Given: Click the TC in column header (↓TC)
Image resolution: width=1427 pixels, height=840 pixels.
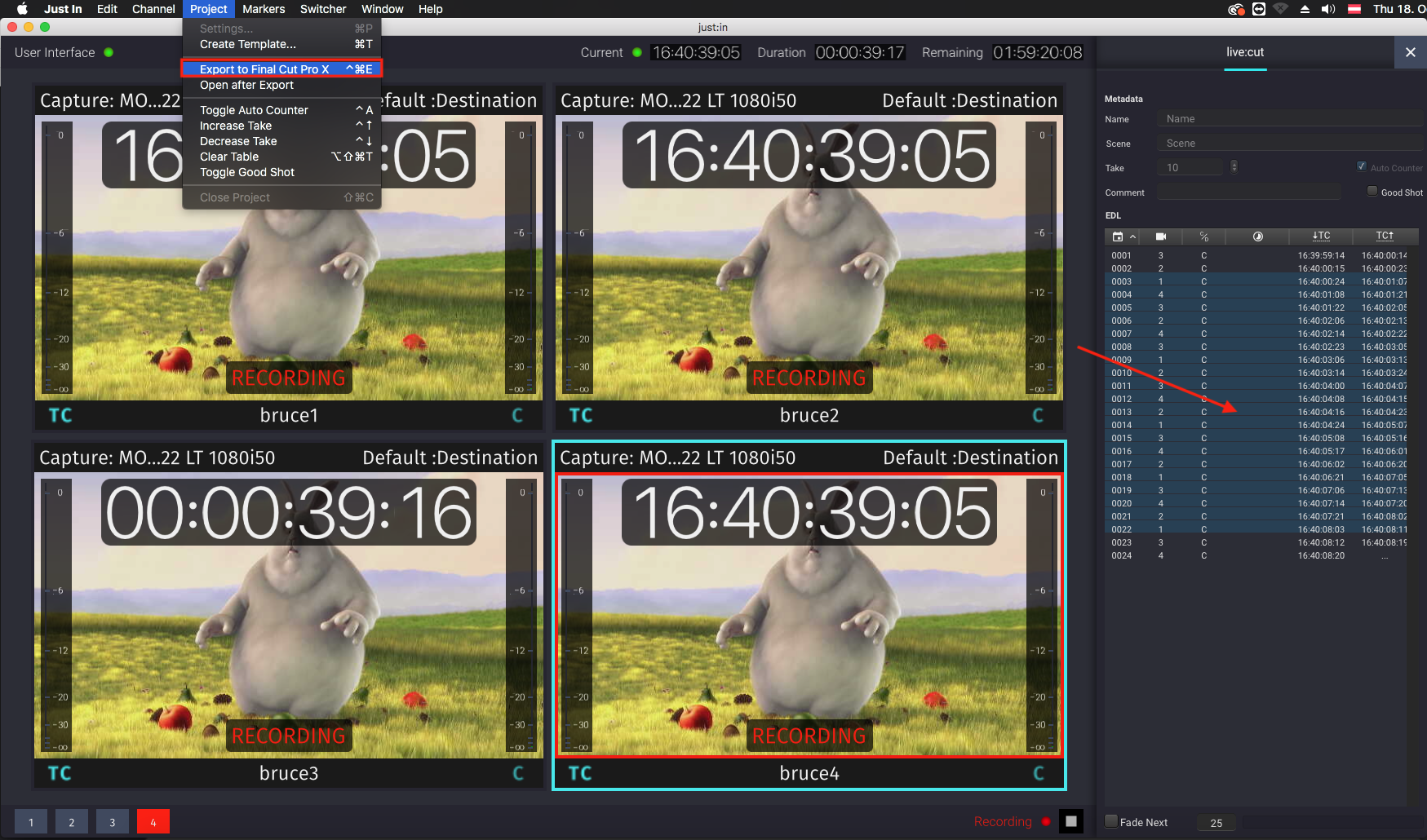Looking at the screenshot, I should (x=1321, y=236).
